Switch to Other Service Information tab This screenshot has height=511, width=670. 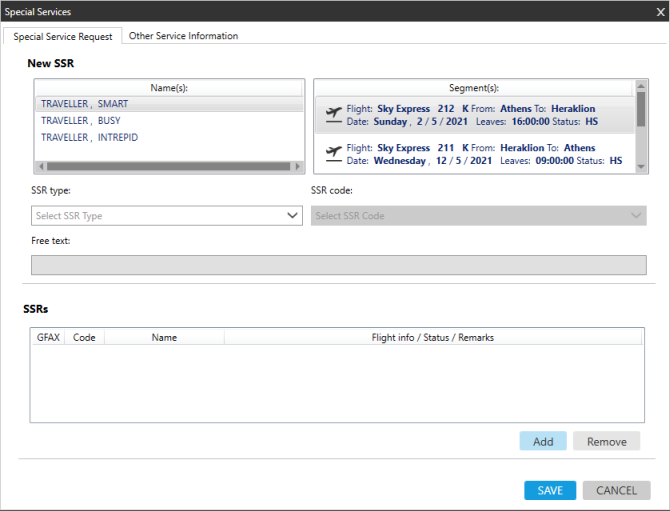click(x=183, y=36)
